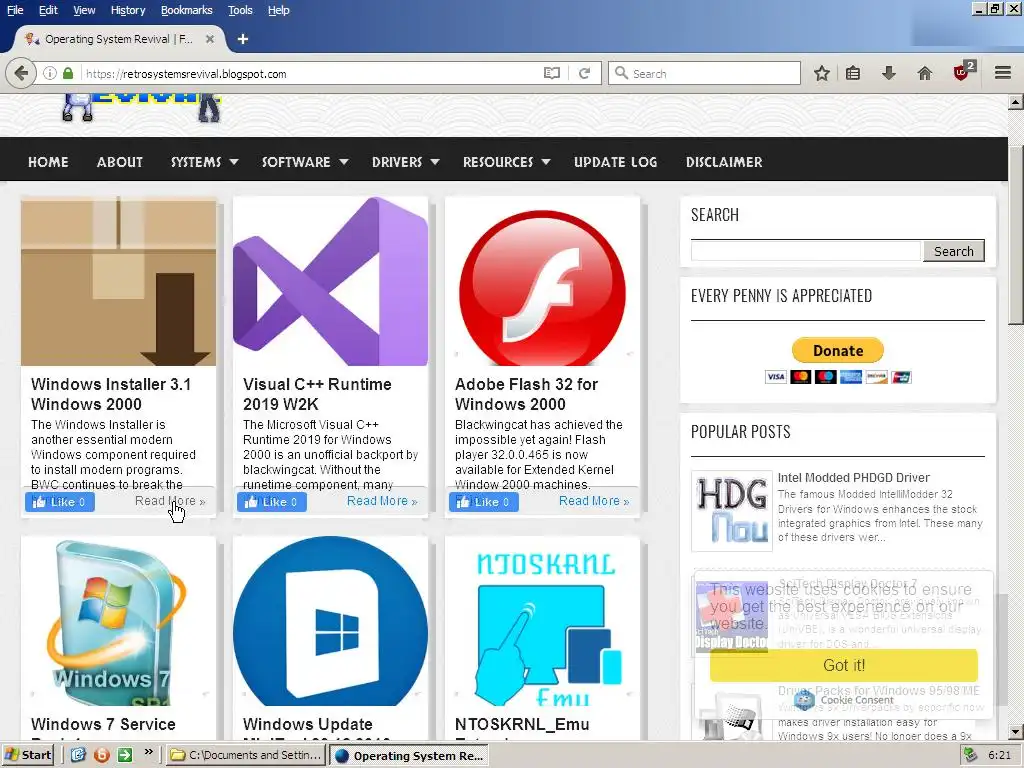
Task: Open the Windows Update blue circle thumbnail
Action: (x=330, y=621)
